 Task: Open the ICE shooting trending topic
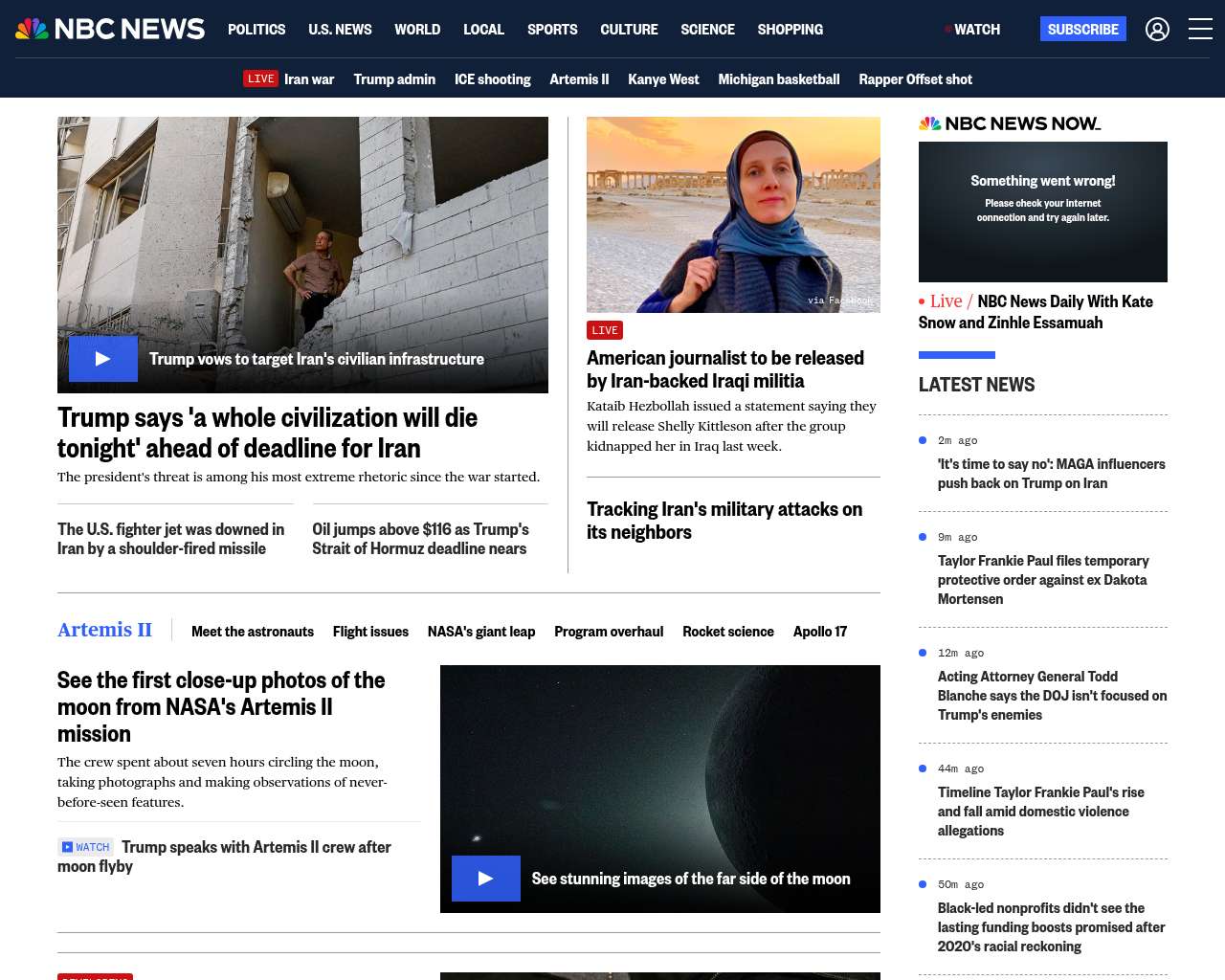tap(492, 79)
